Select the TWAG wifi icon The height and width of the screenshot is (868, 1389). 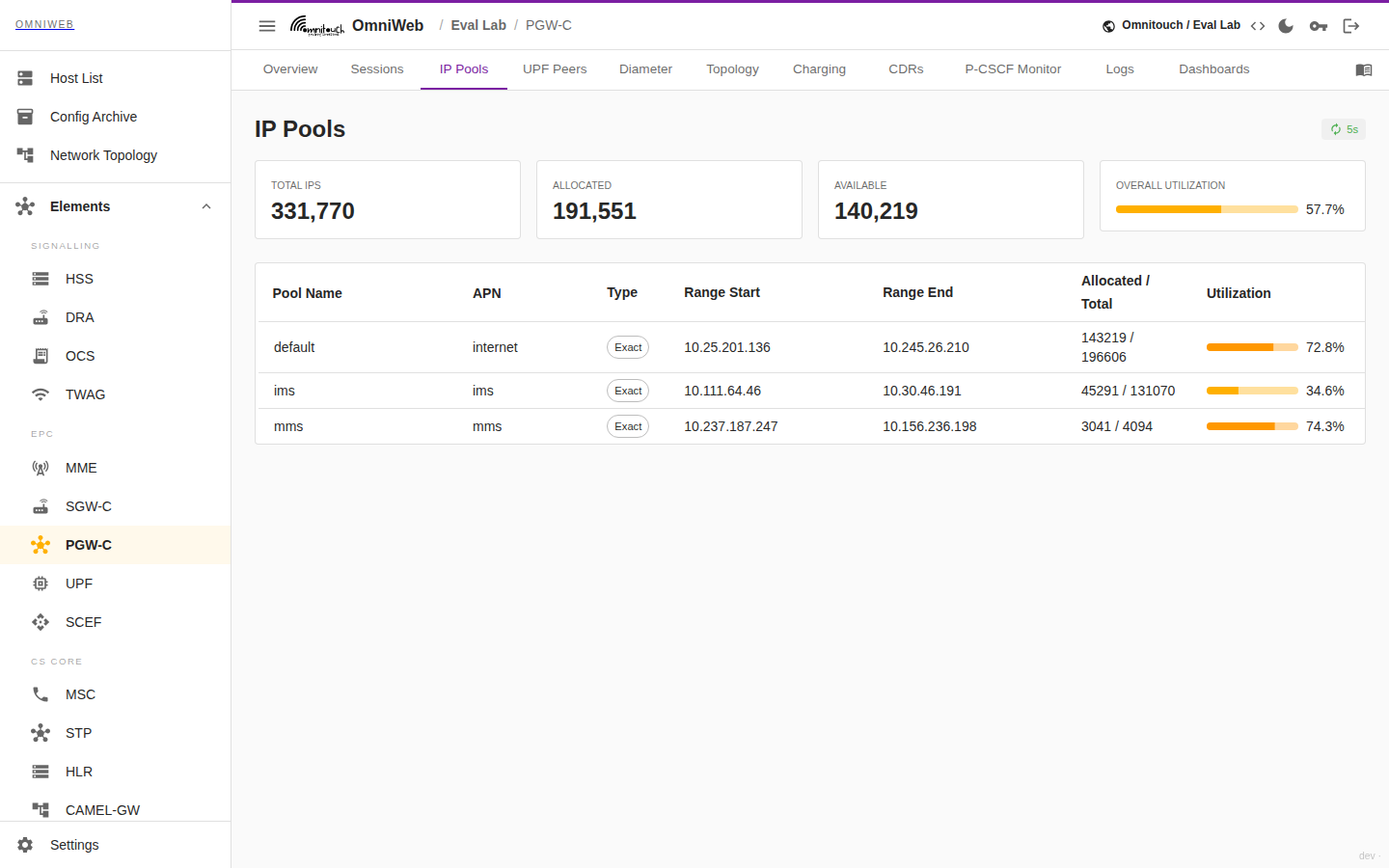tap(41, 394)
